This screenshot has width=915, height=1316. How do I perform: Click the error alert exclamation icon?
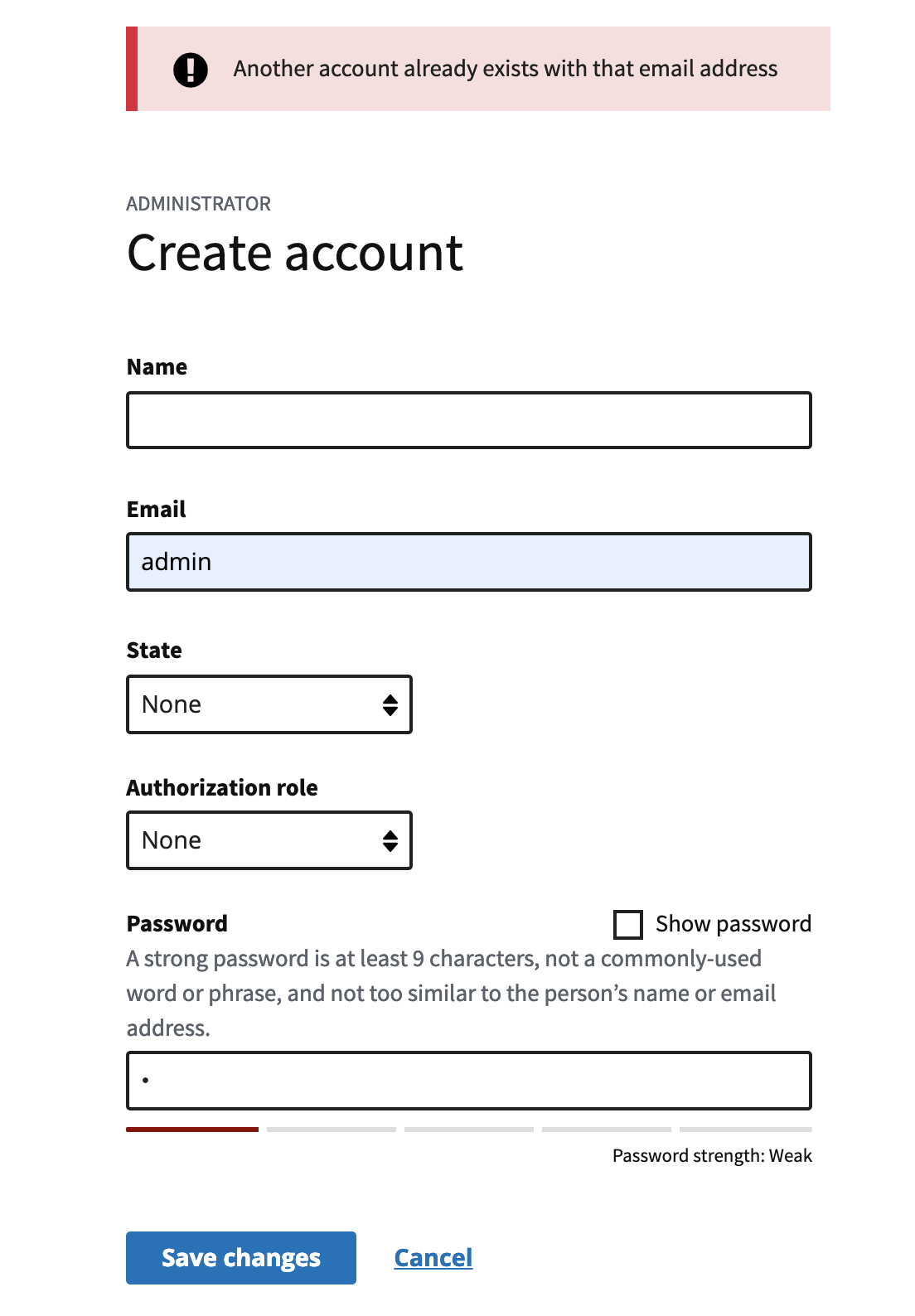(x=190, y=69)
